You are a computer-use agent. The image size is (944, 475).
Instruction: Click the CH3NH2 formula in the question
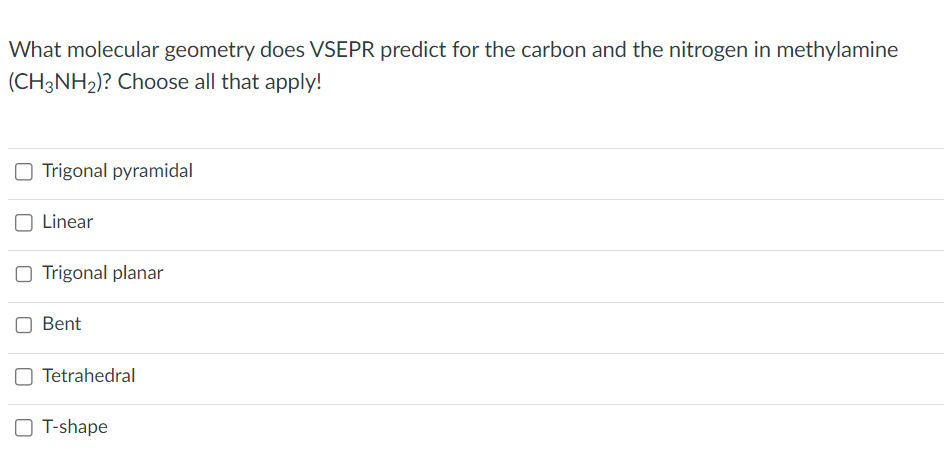click(x=55, y=82)
